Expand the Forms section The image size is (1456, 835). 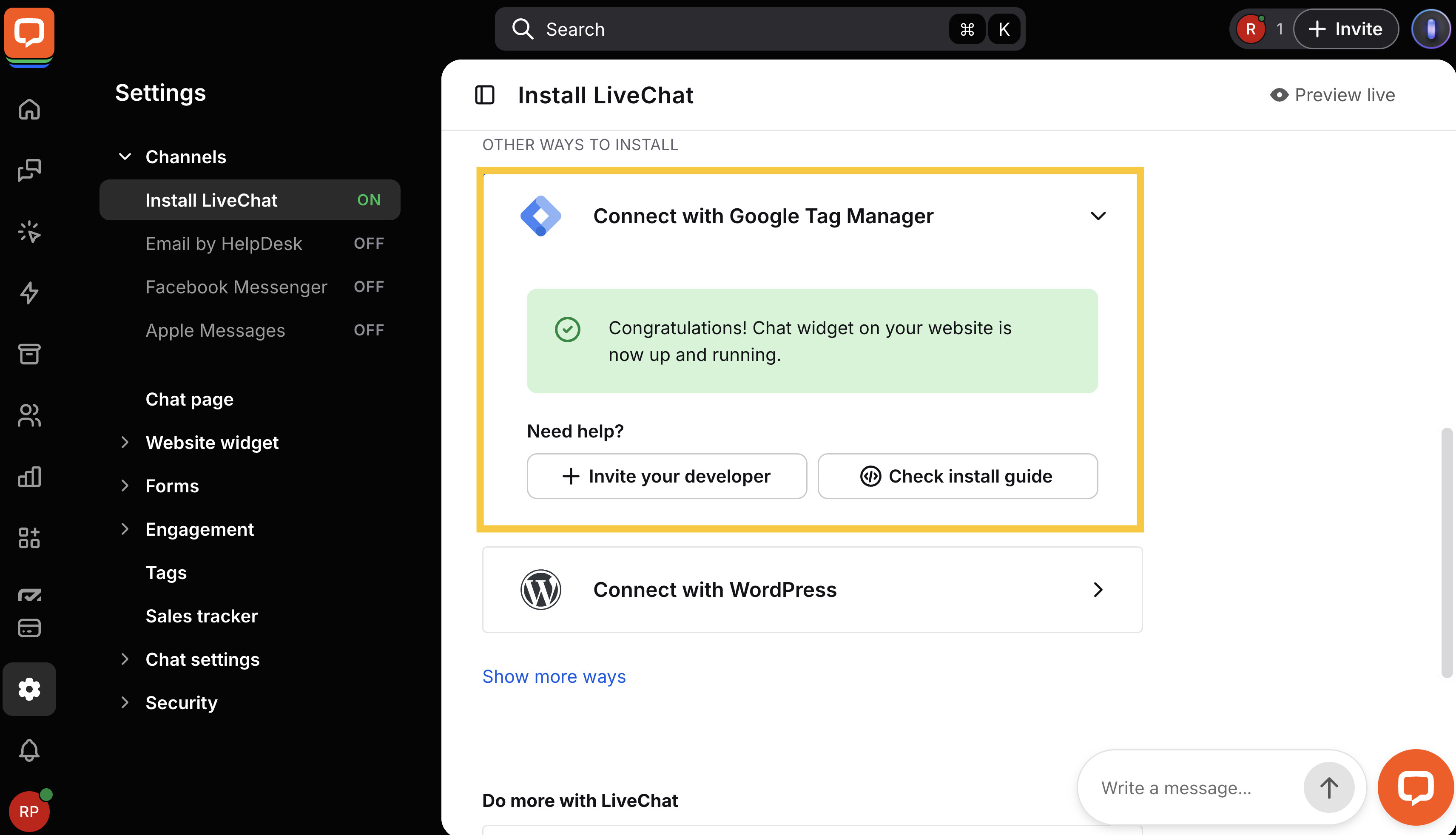[125, 486]
